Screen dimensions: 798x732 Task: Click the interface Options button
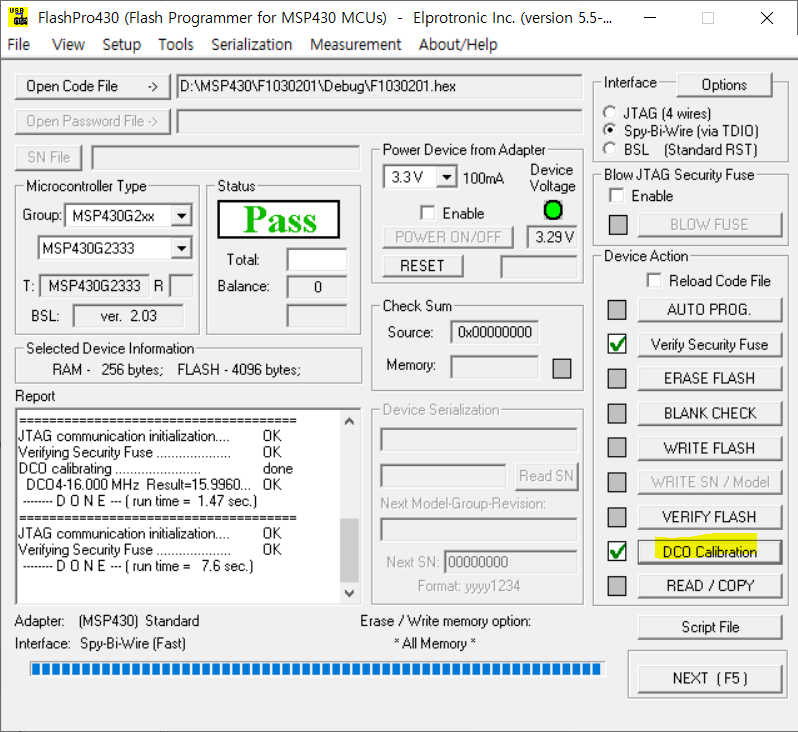(x=724, y=85)
